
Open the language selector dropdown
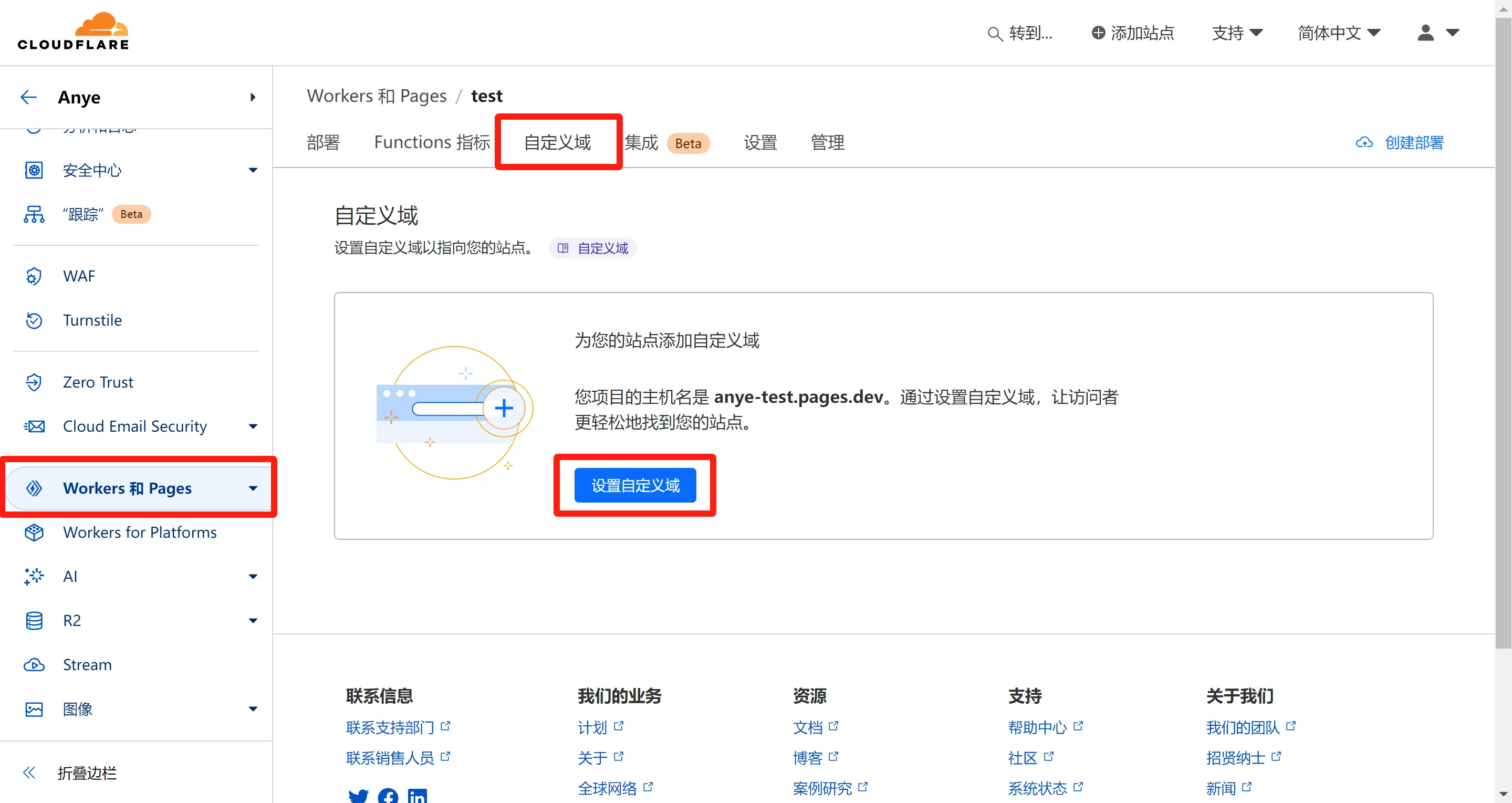[x=1338, y=33]
